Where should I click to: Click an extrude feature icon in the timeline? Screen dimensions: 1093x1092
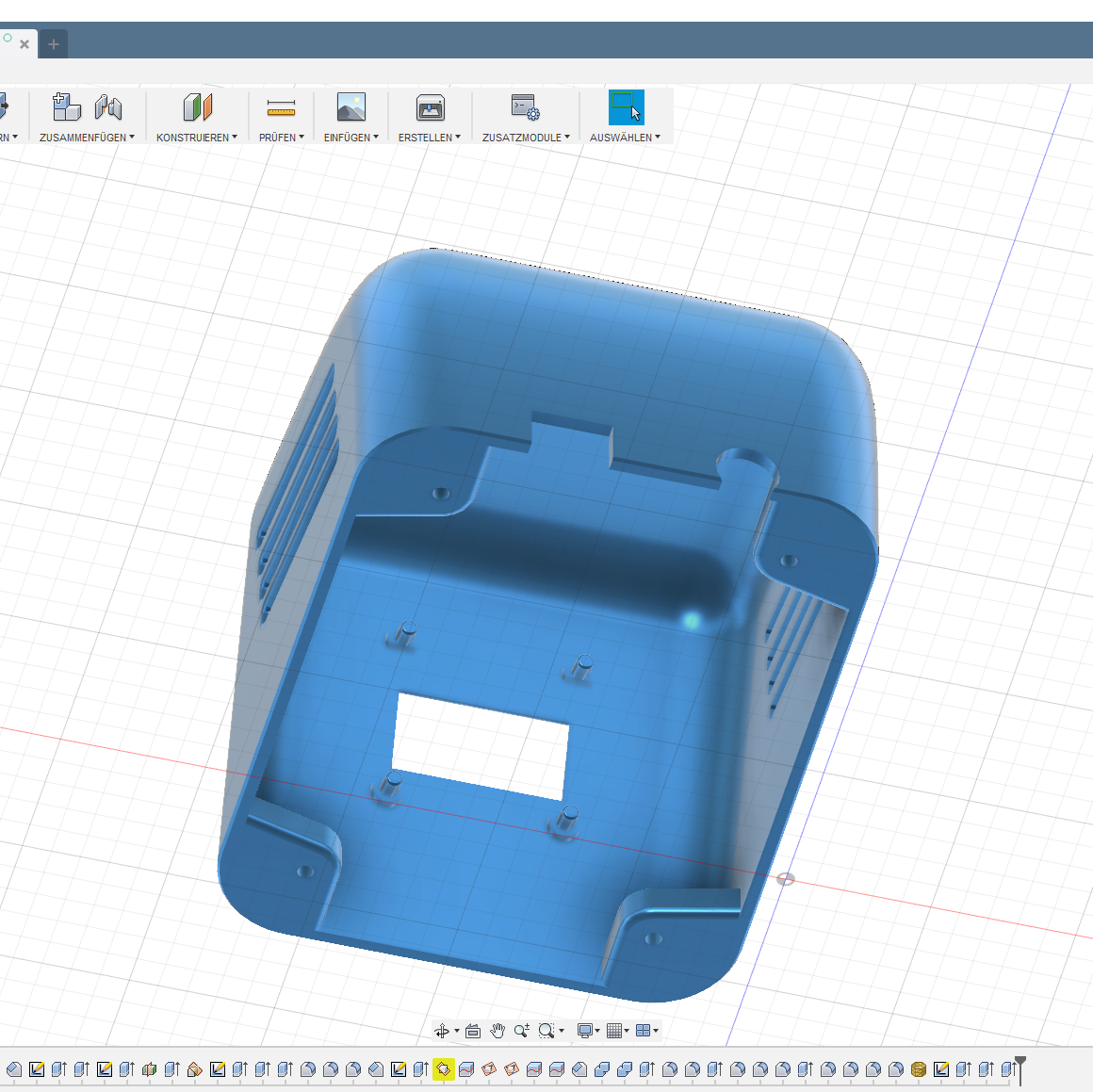click(58, 1069)
